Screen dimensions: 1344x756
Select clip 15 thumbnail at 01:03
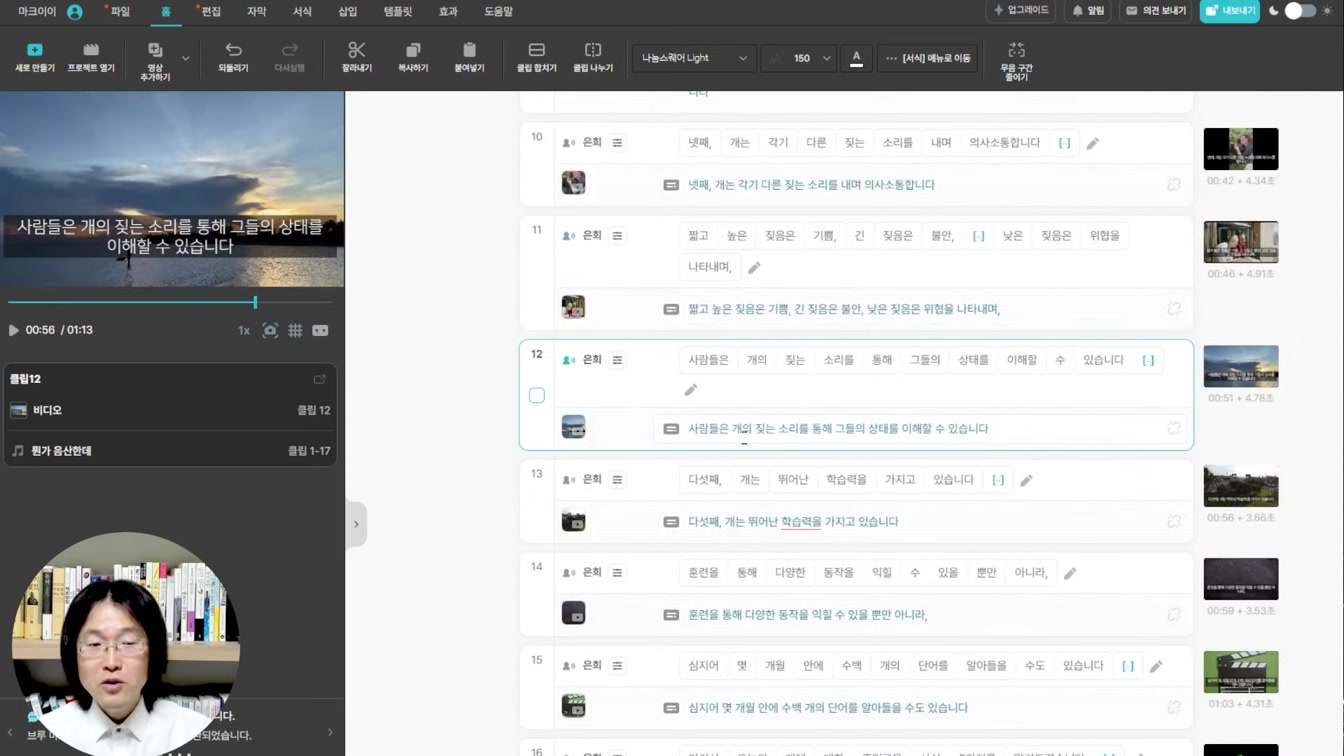(1241, 672)
